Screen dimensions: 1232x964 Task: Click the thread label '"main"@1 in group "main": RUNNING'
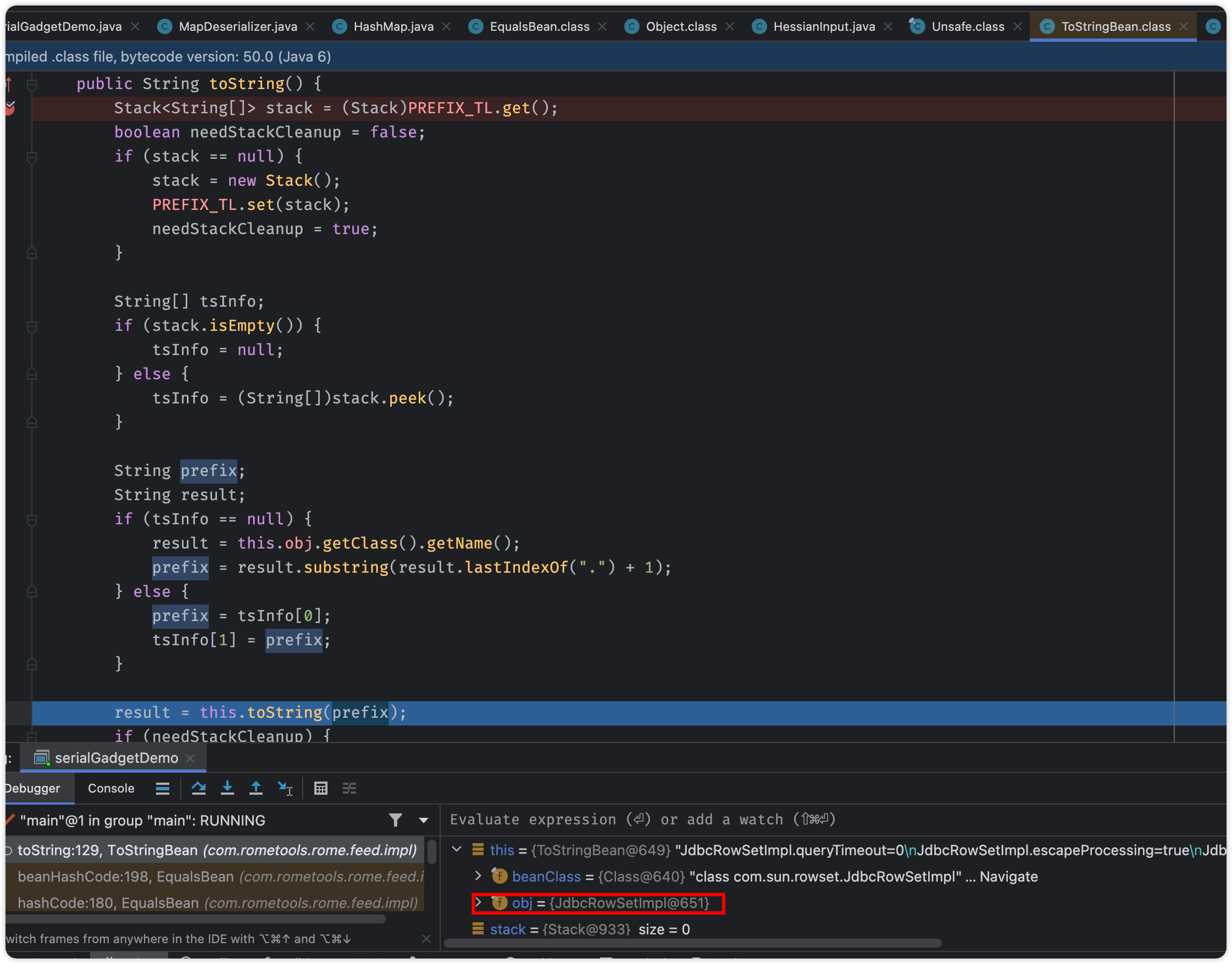pyautogui.click(x=142, y=821)
